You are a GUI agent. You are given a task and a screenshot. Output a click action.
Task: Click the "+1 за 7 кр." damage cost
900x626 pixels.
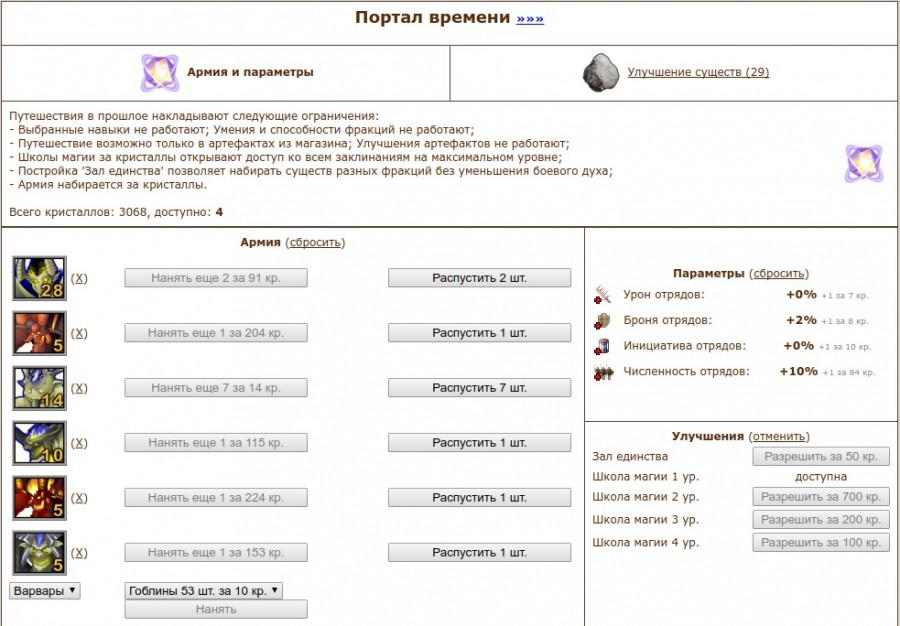[844, 296]
